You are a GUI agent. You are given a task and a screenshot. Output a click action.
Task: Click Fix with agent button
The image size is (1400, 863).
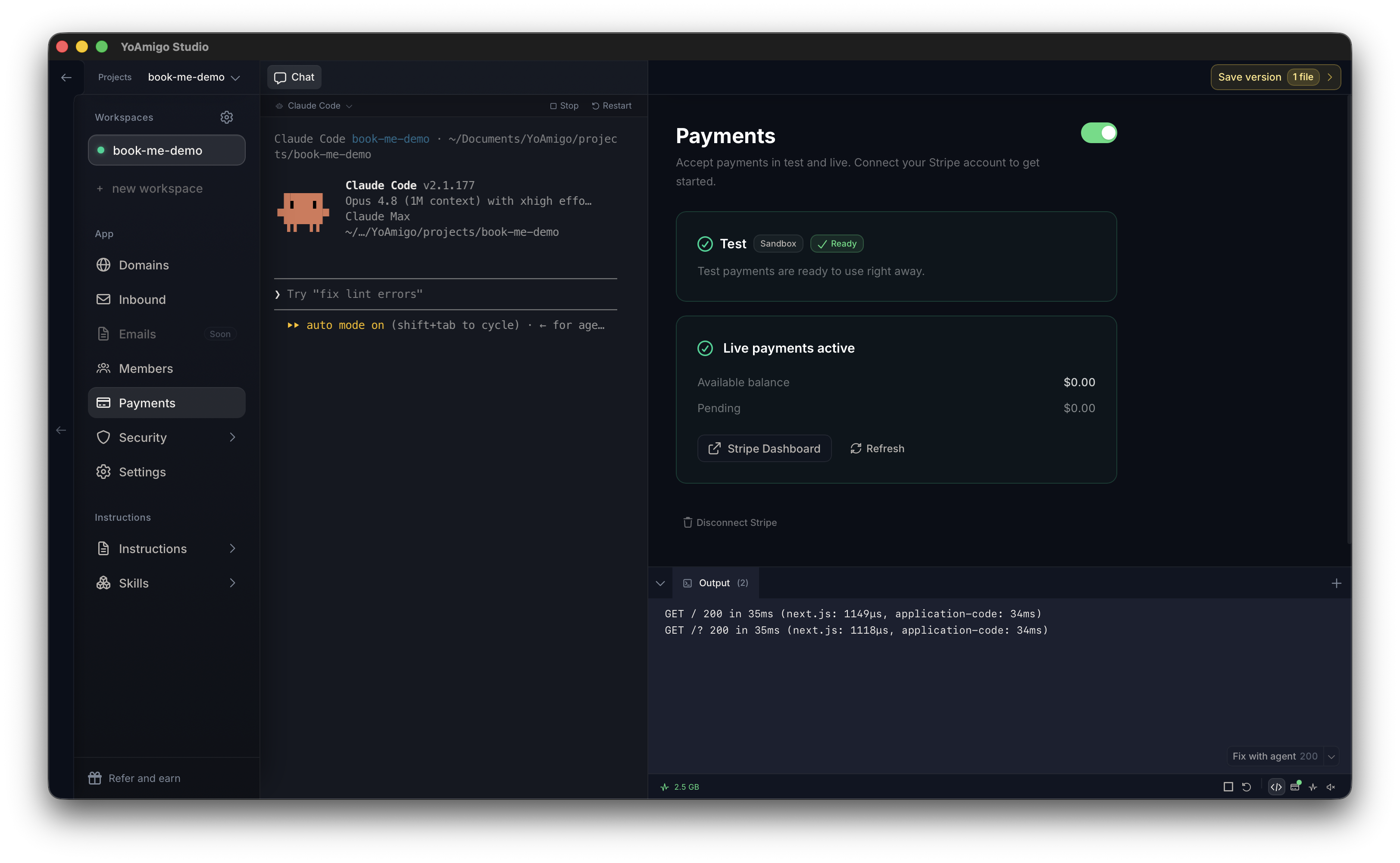pyautogui.click(x=1275, y=757)
